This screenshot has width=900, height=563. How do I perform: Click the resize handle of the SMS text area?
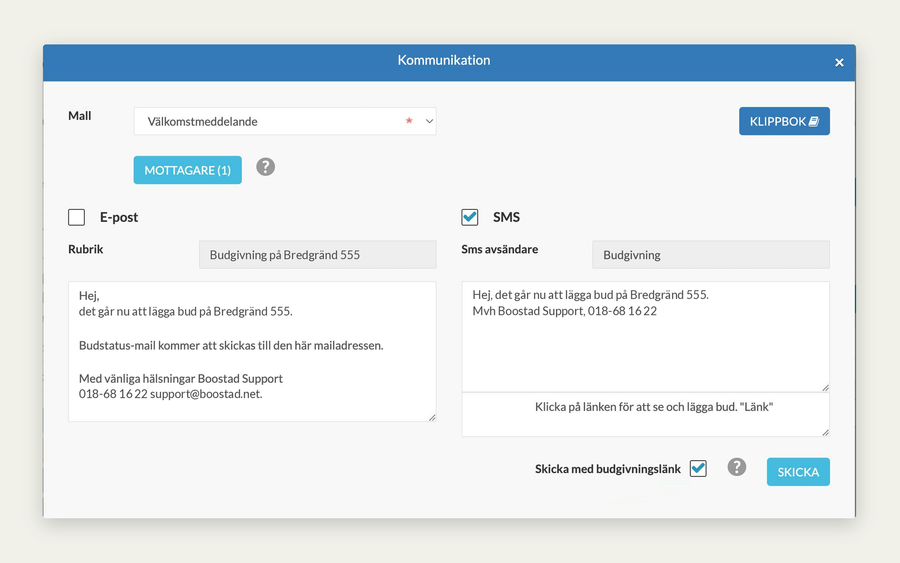click(825, 388)
